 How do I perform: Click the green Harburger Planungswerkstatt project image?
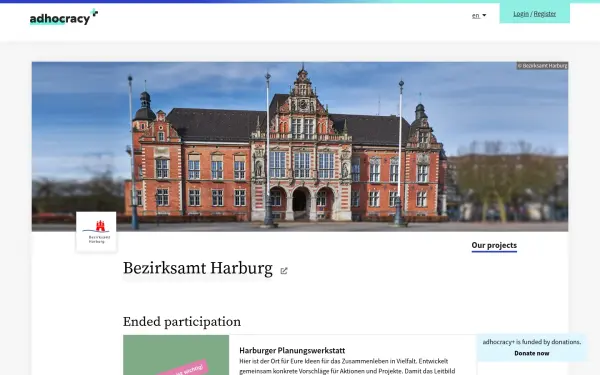(x=176, y=355)
